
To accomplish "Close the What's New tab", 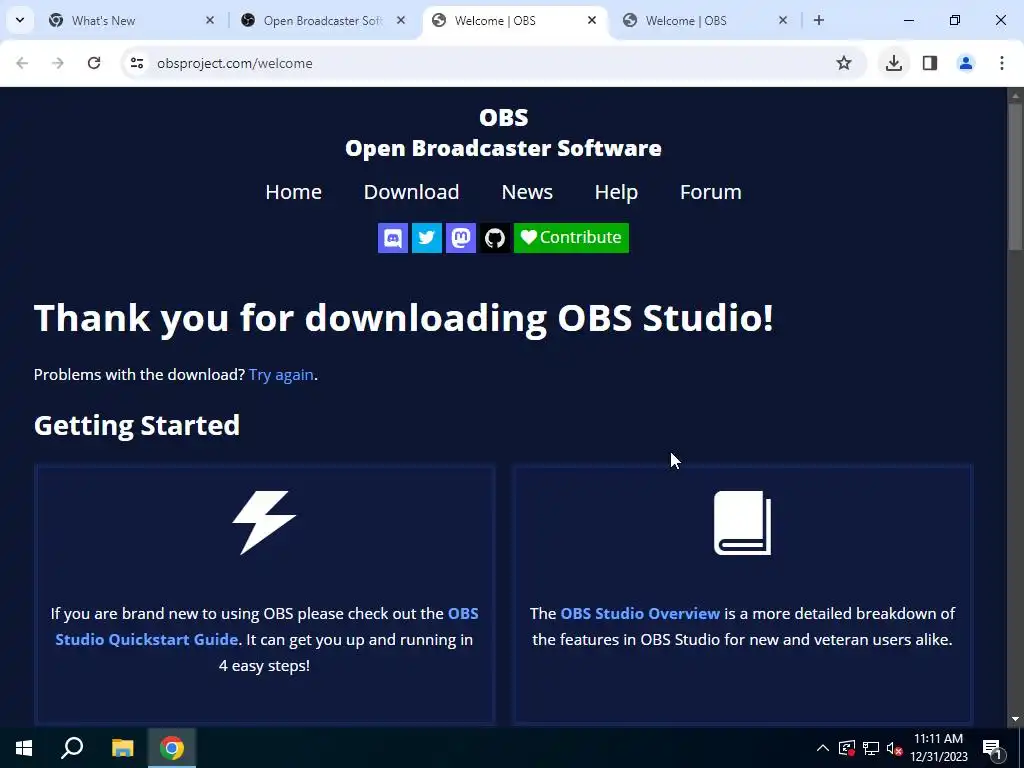I will click(210, 21).
